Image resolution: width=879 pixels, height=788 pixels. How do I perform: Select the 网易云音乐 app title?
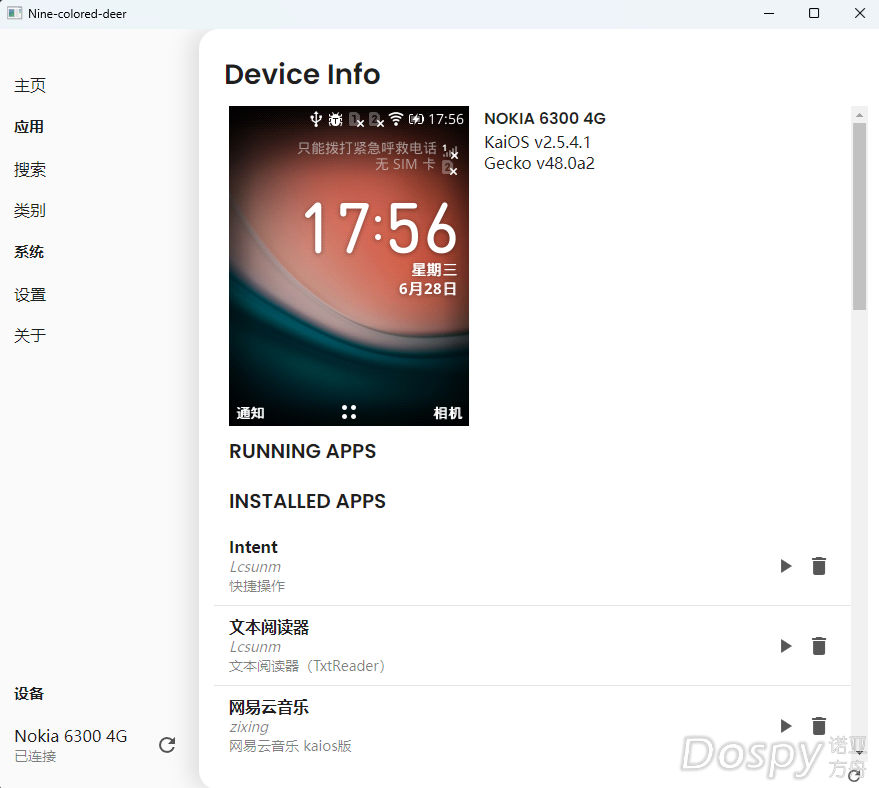coord(269,707)
